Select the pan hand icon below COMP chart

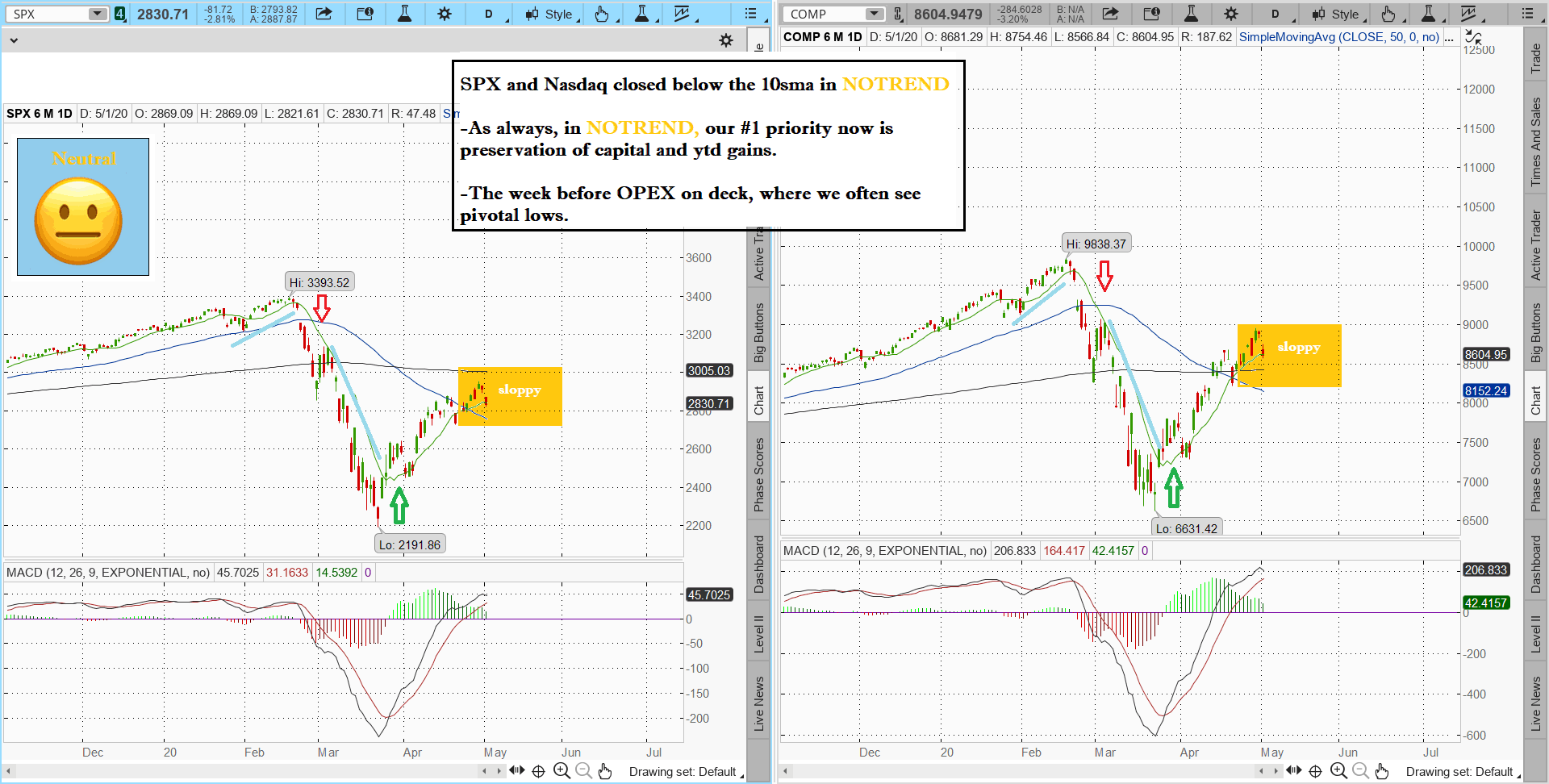(1382, 771)
